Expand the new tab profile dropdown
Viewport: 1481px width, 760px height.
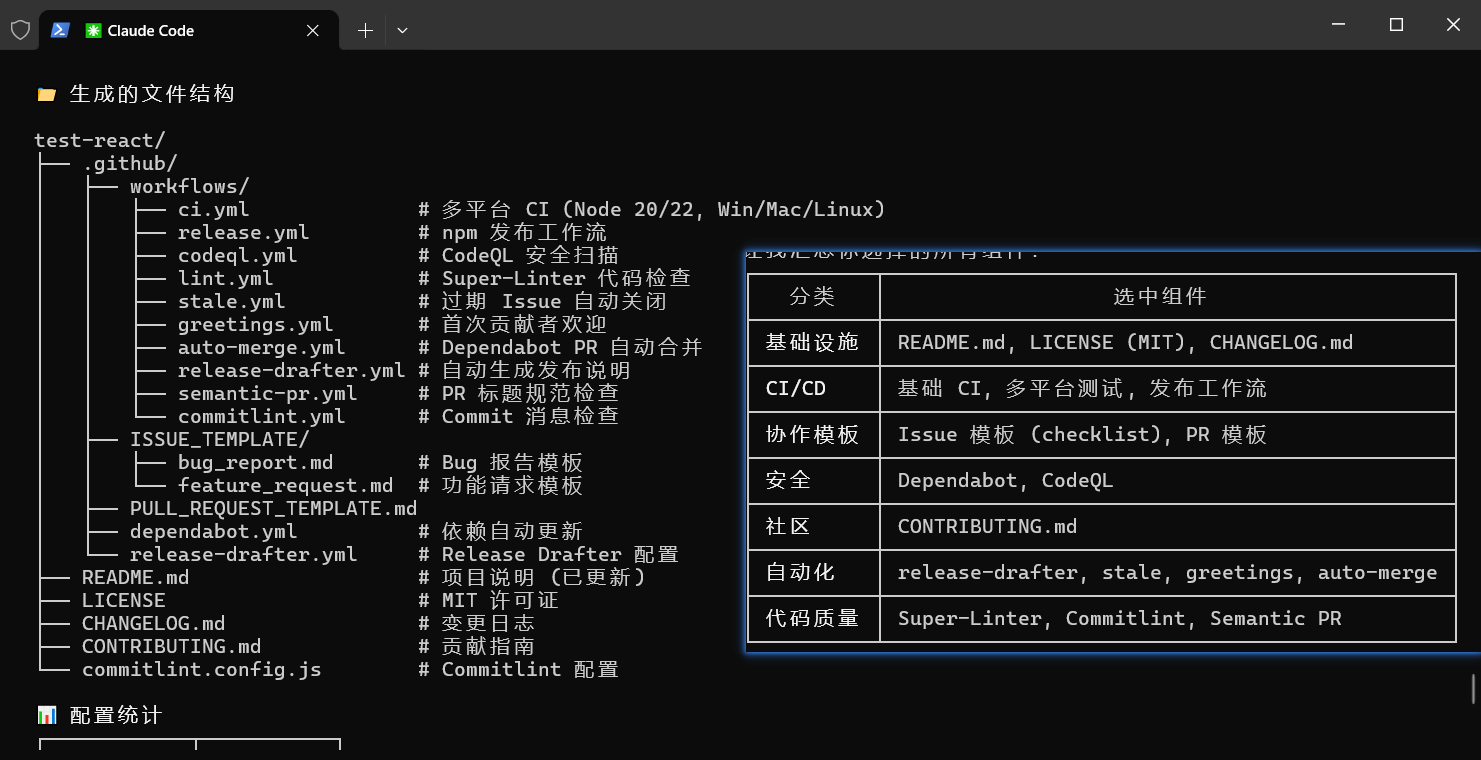402,31
